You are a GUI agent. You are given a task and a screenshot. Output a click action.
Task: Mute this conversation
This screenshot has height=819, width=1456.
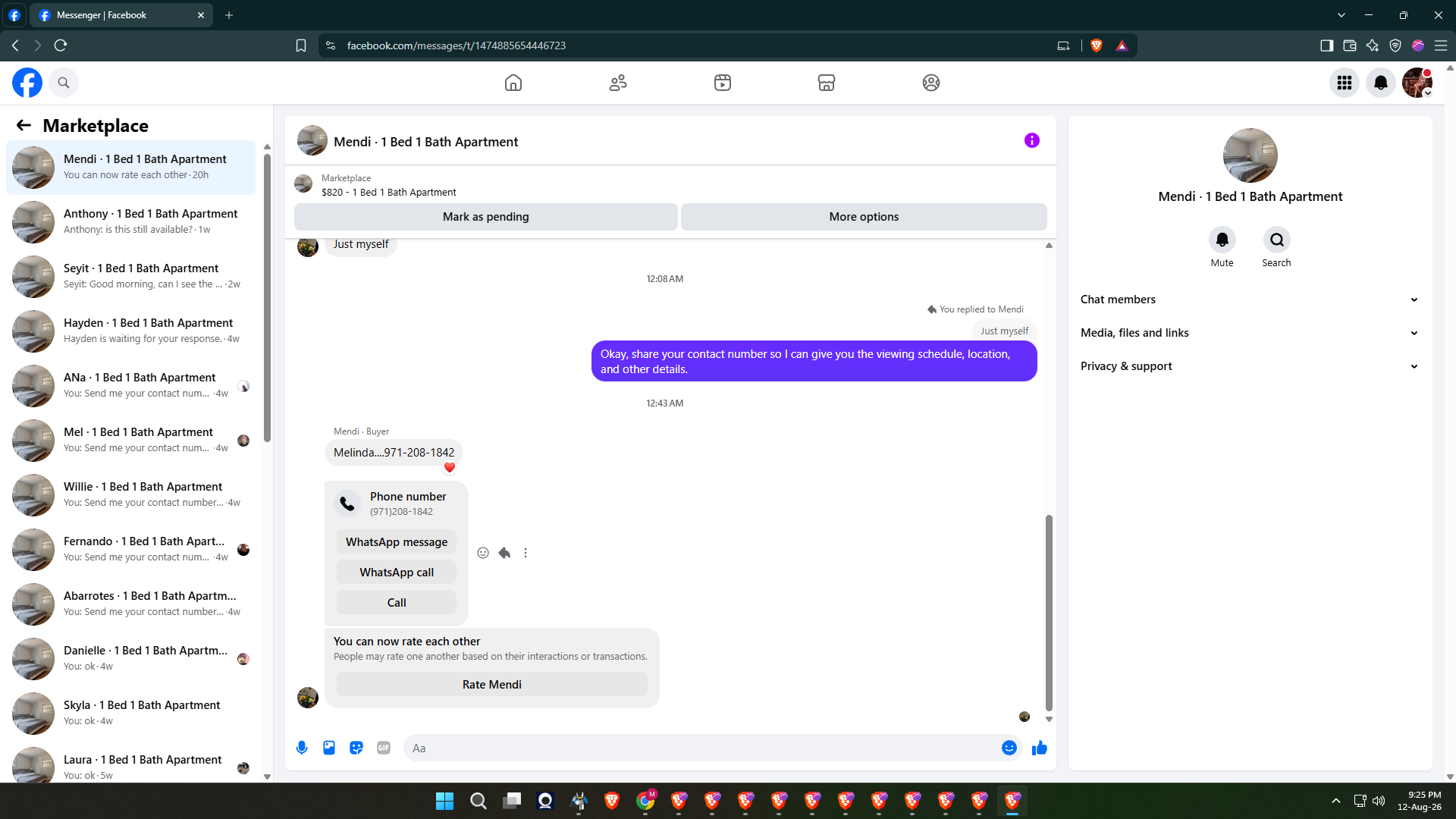(x=1222, y=240)
